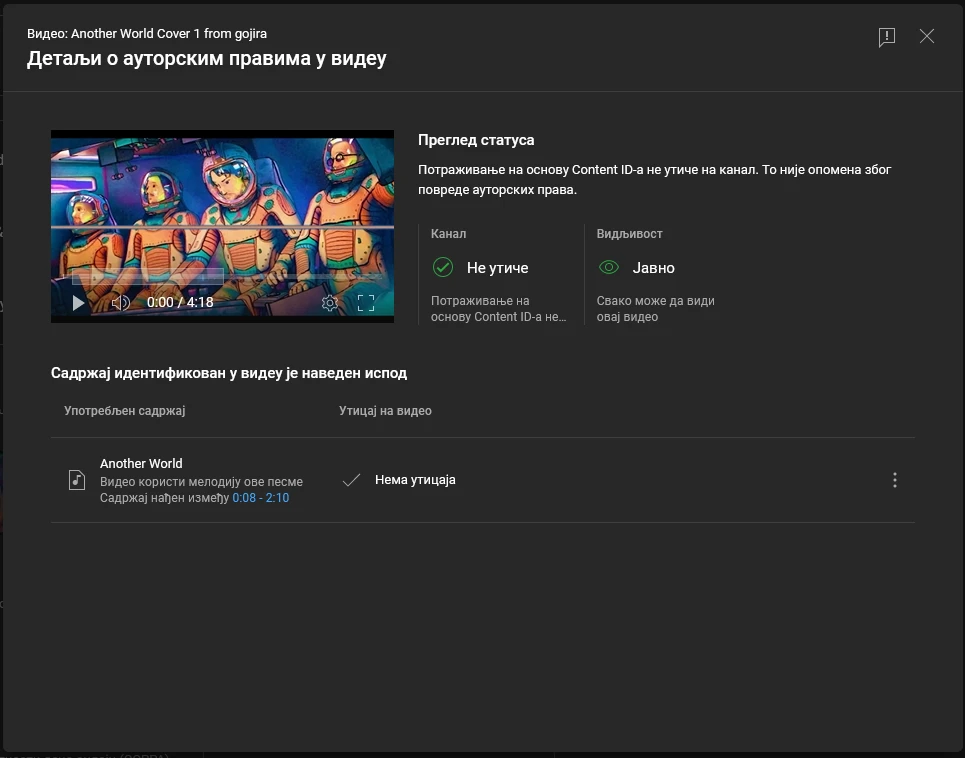965x758 pixels.
Task: Click the Утицај на видео column header
Action: [385, 411]
